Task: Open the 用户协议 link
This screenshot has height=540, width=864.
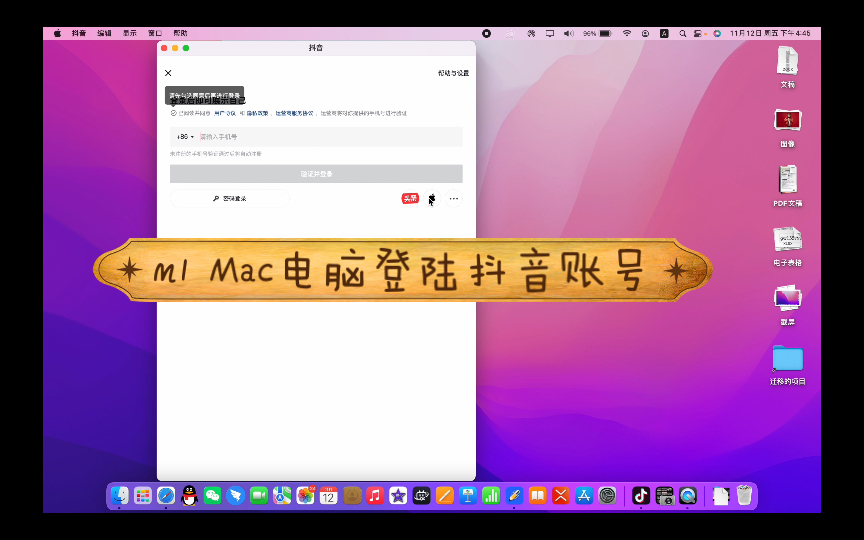Action: pyautogui.click(x=224, y=114)
